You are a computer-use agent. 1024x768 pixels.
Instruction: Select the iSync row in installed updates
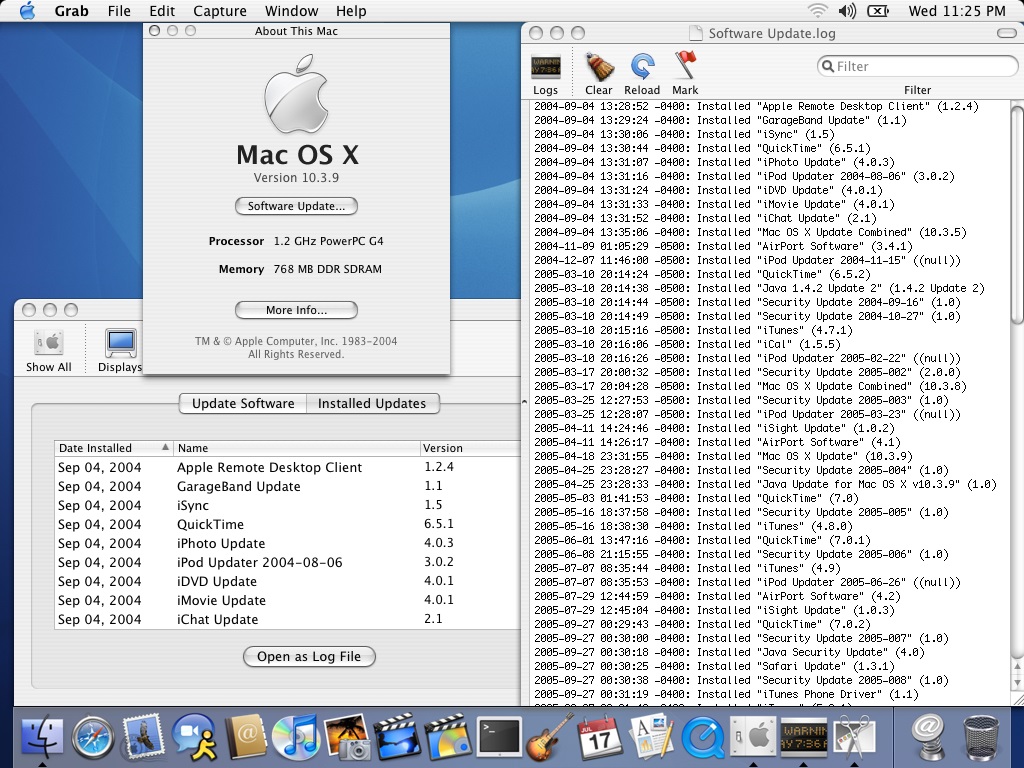point(287,505)
